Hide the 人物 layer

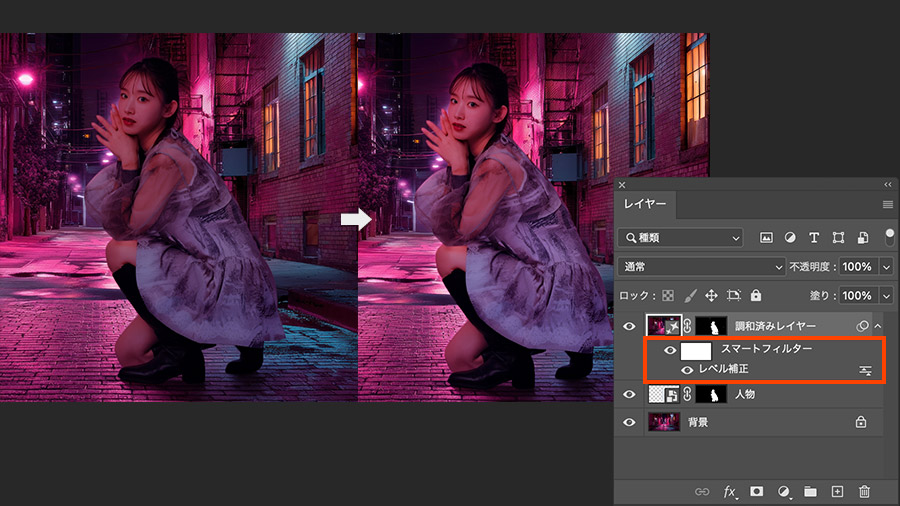click(629, 394)
